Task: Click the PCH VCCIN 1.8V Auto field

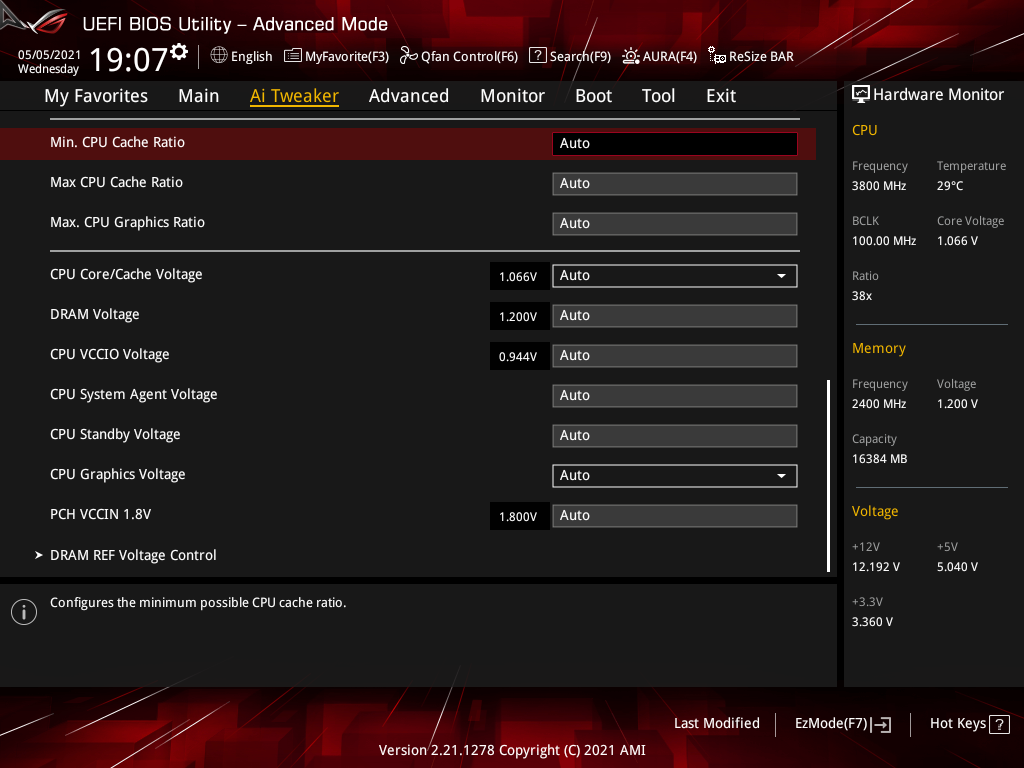Action: 675,515
